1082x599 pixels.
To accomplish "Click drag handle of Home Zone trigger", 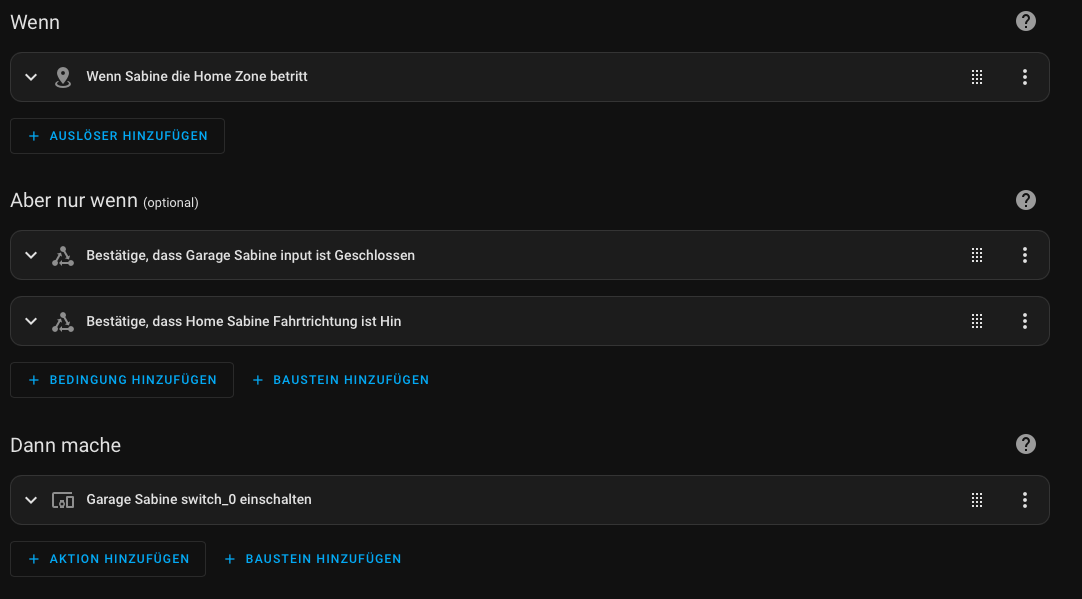I will pyautogui.click(x=977, y=77).
